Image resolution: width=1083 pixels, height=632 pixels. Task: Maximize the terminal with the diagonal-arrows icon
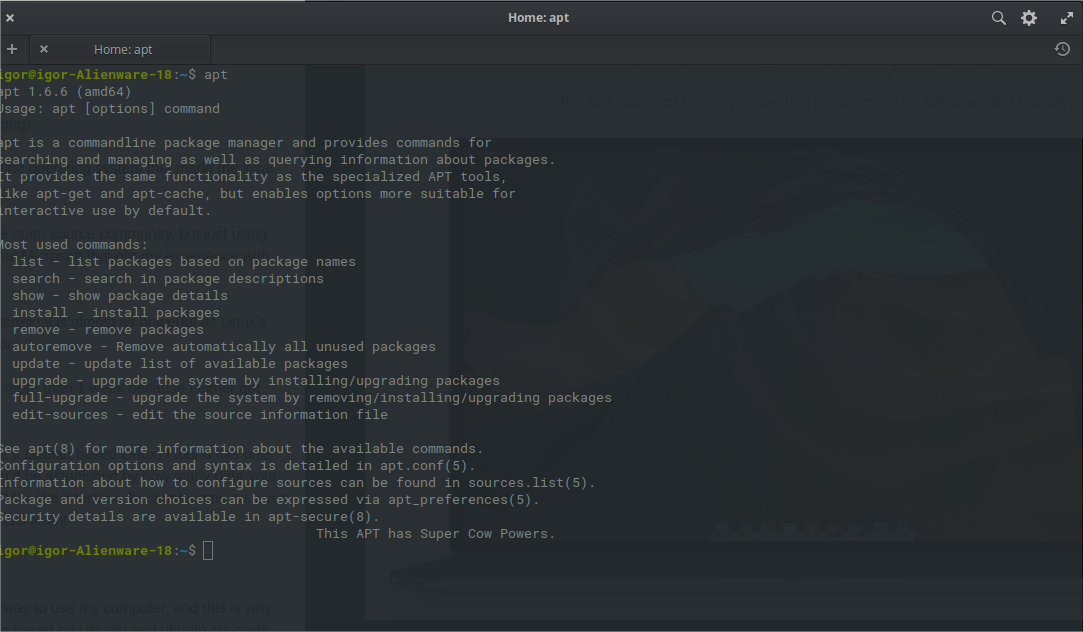pos(1066,18)
